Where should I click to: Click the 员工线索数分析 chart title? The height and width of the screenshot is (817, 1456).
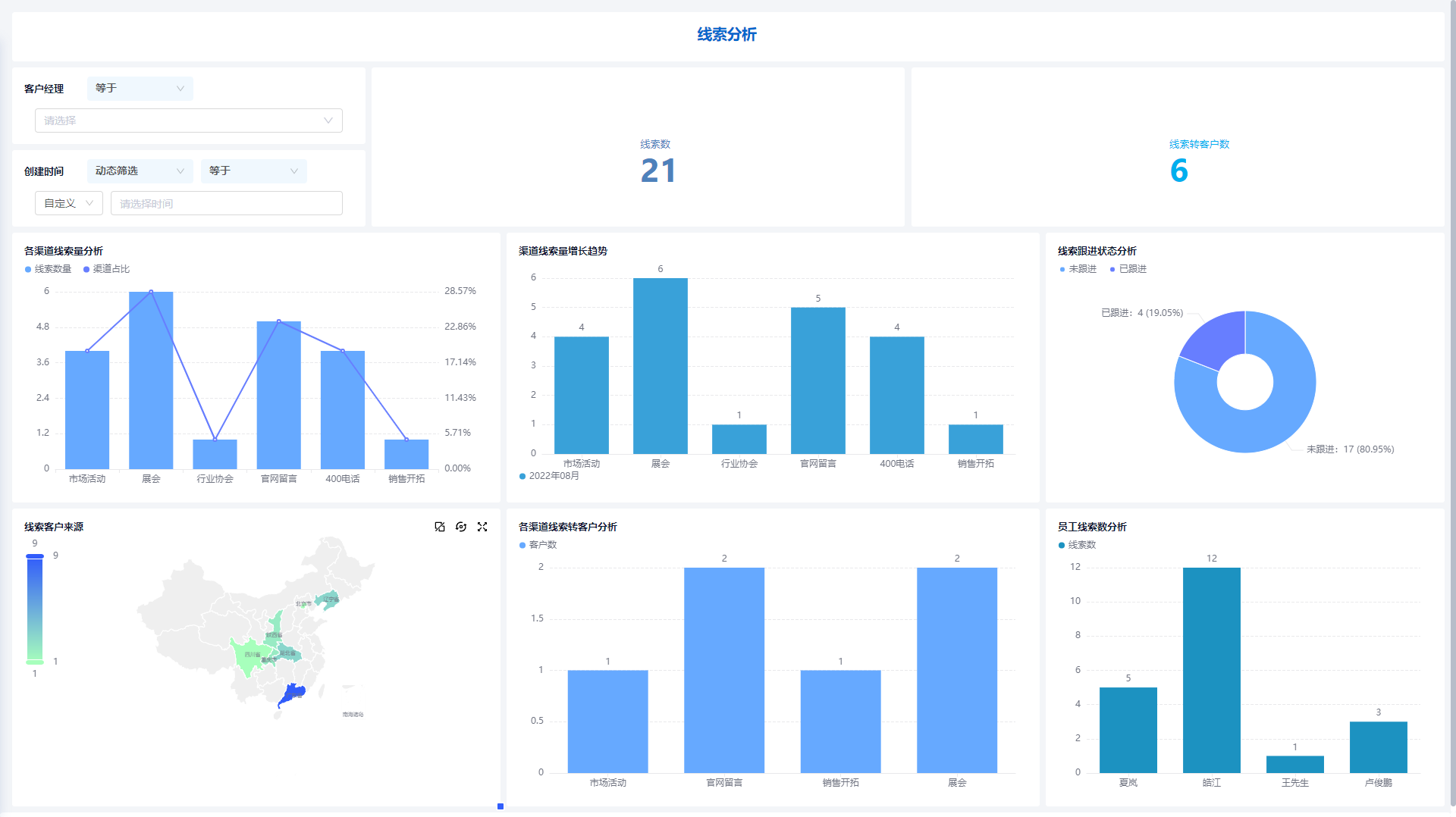1093,527
